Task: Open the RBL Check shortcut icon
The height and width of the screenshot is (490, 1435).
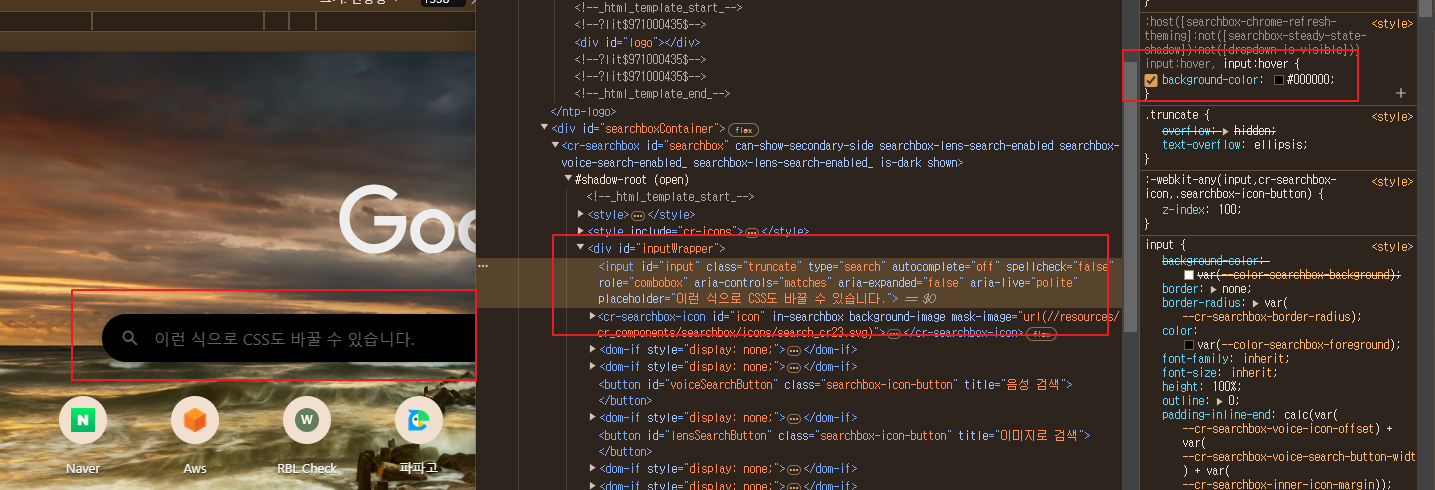Action: (307, 421)
